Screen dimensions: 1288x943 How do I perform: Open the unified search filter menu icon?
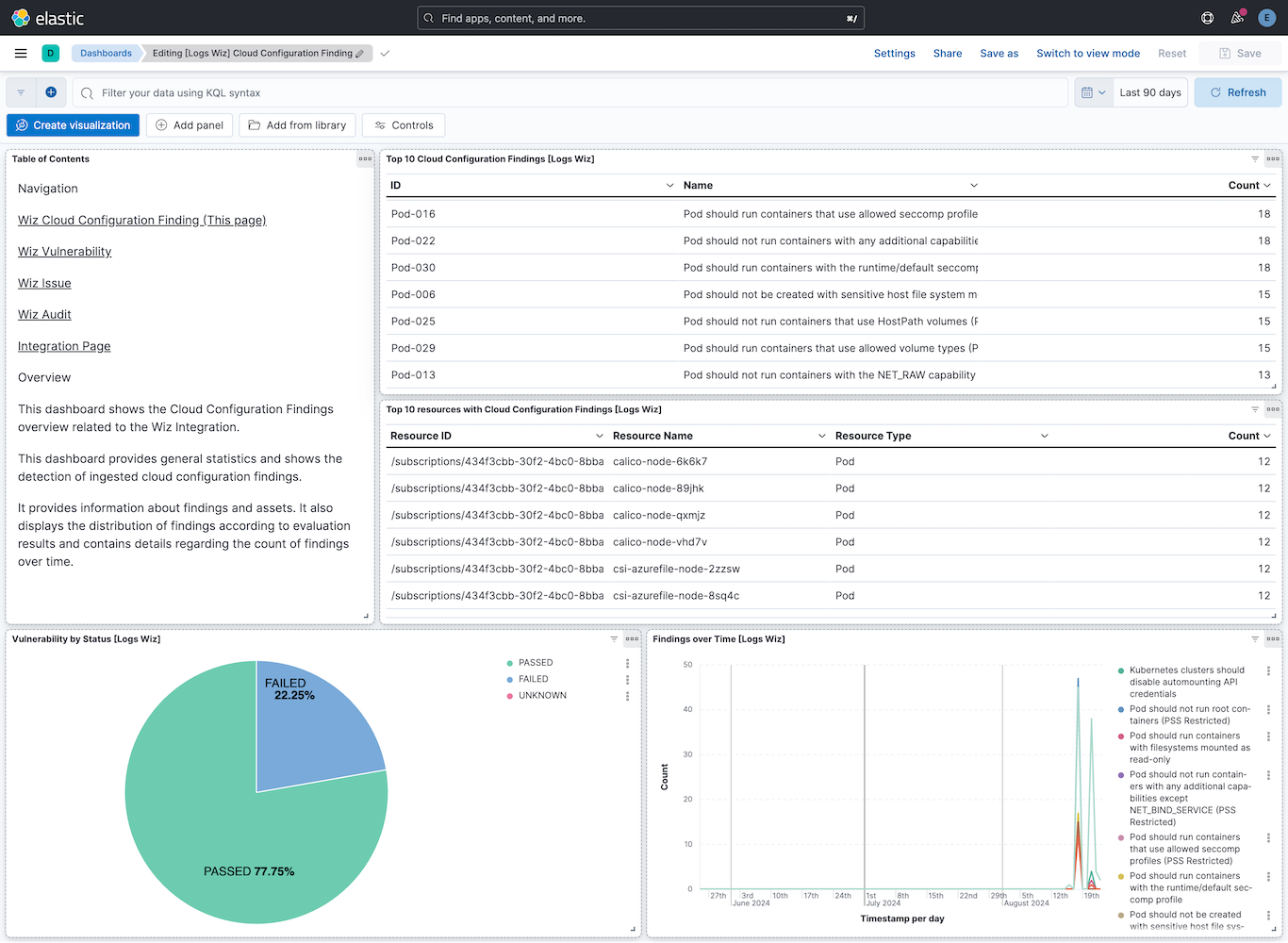[20, 91]
